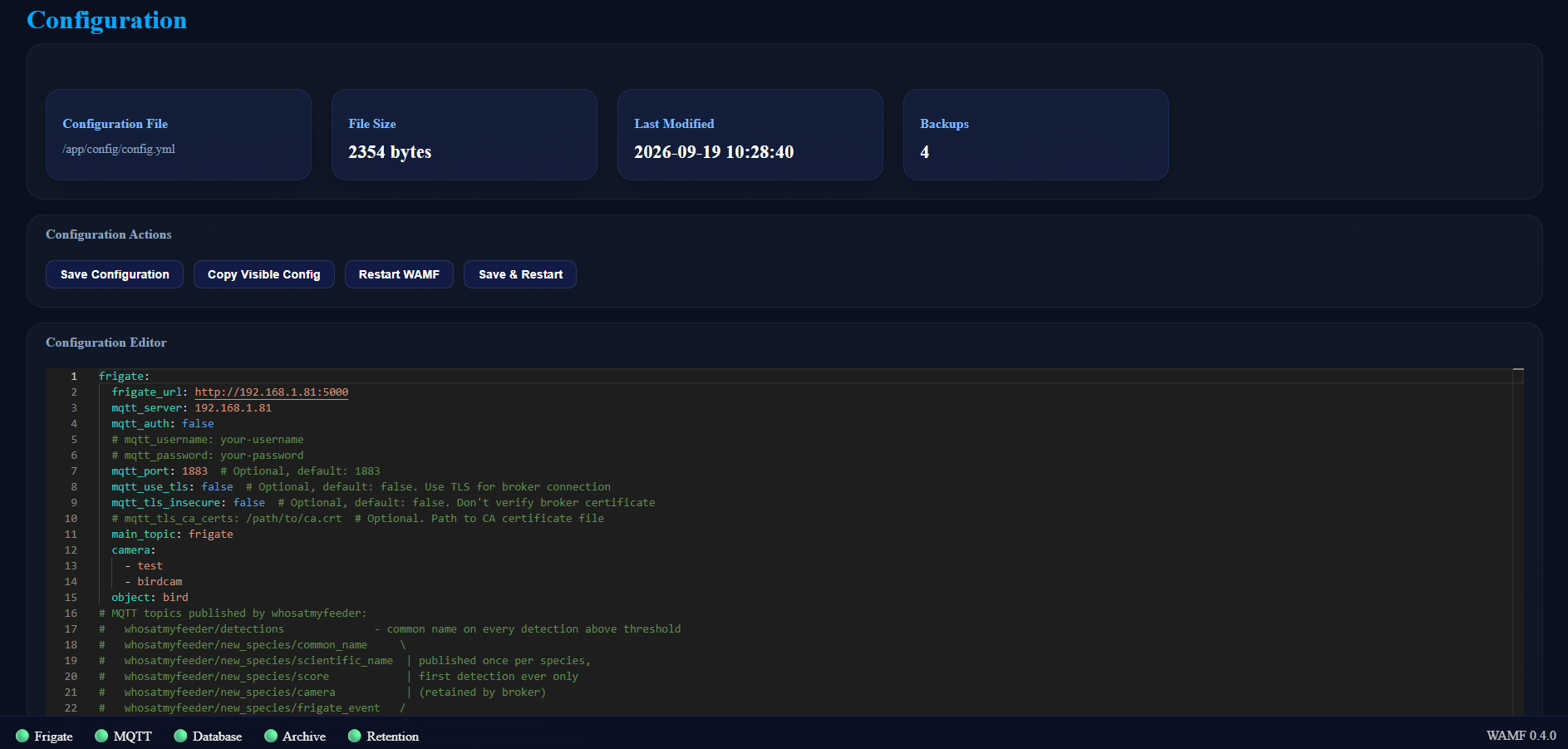
Task: Click the Backups count 4
Action: (925, 152)
